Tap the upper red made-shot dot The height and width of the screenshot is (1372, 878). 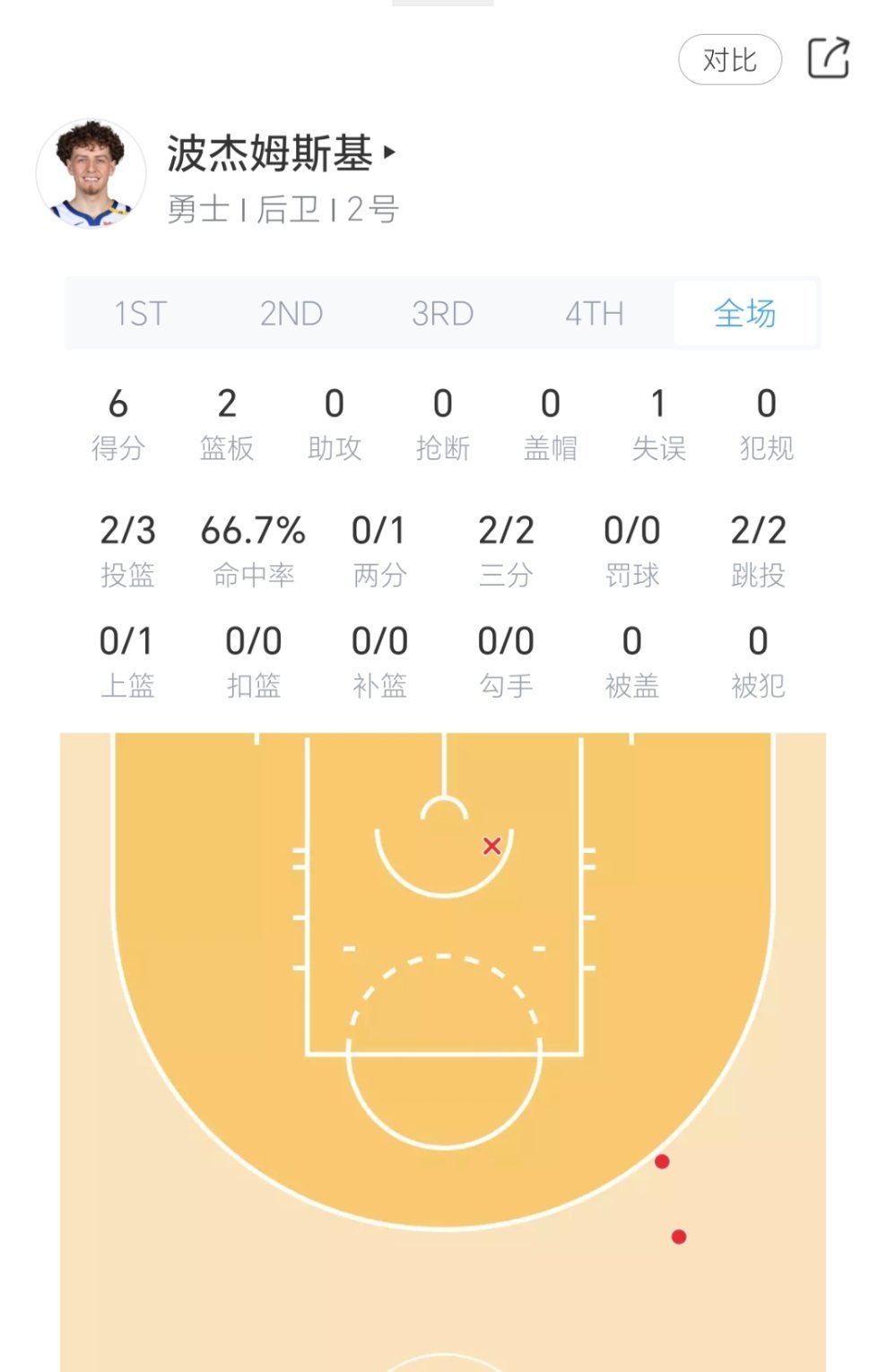(x=662, y=1161)
